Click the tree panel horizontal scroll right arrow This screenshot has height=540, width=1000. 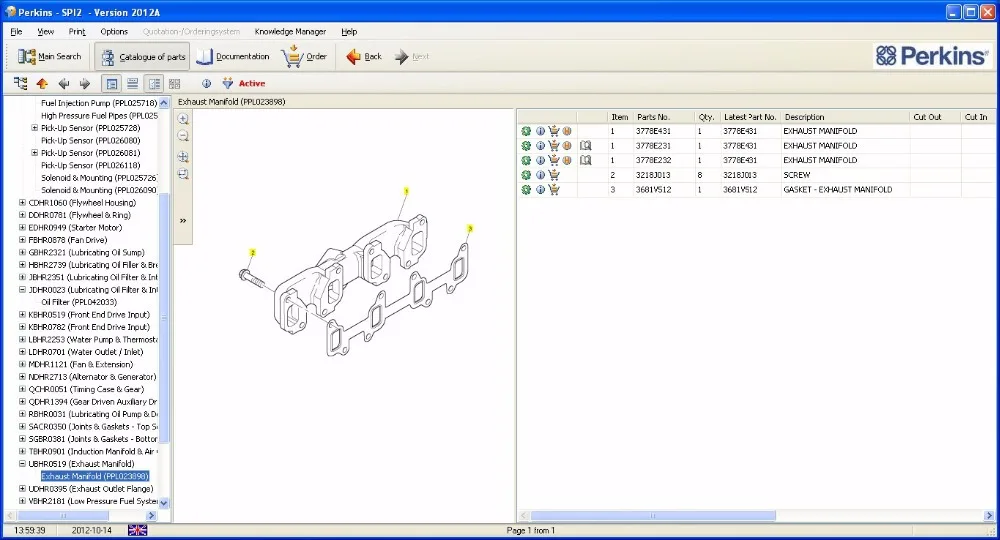[151, 515]
